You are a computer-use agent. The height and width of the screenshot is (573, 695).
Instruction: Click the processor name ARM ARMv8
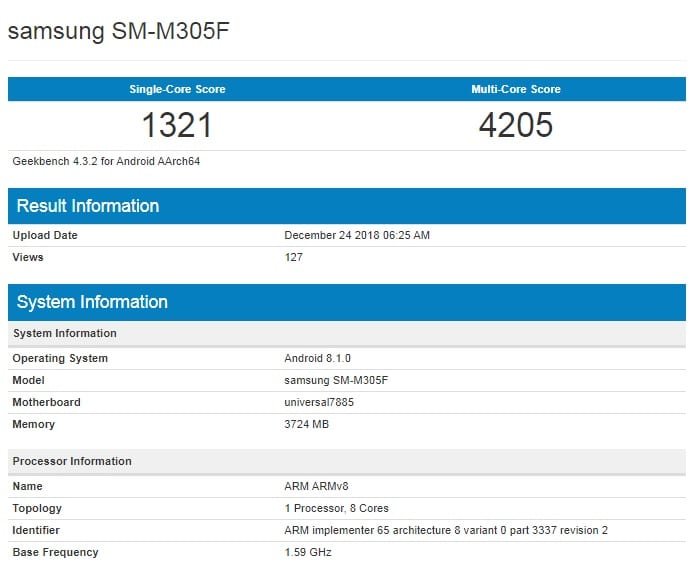(x=316, y=486)
